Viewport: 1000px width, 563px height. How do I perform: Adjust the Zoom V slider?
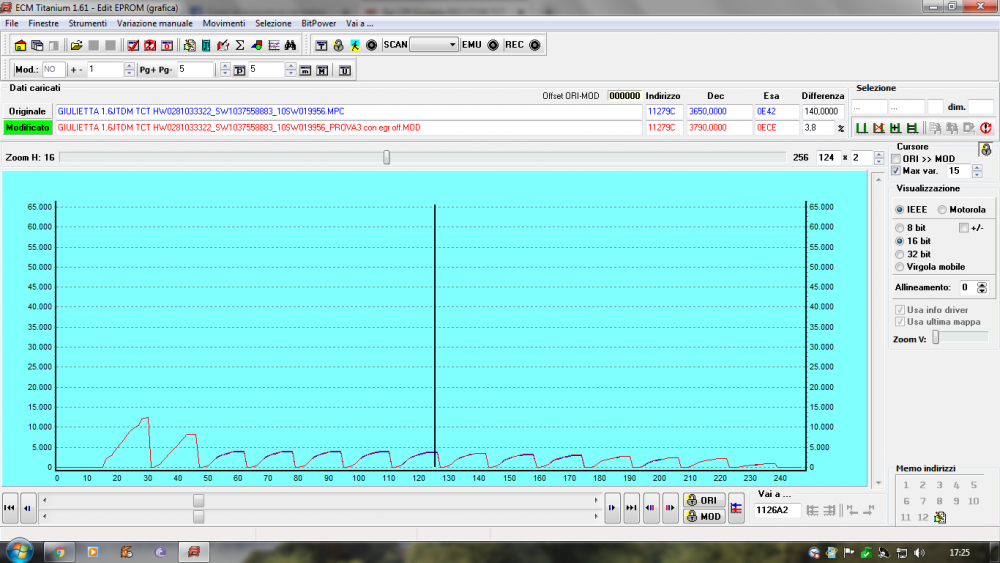pyautogui.click(x=936, y=338)
